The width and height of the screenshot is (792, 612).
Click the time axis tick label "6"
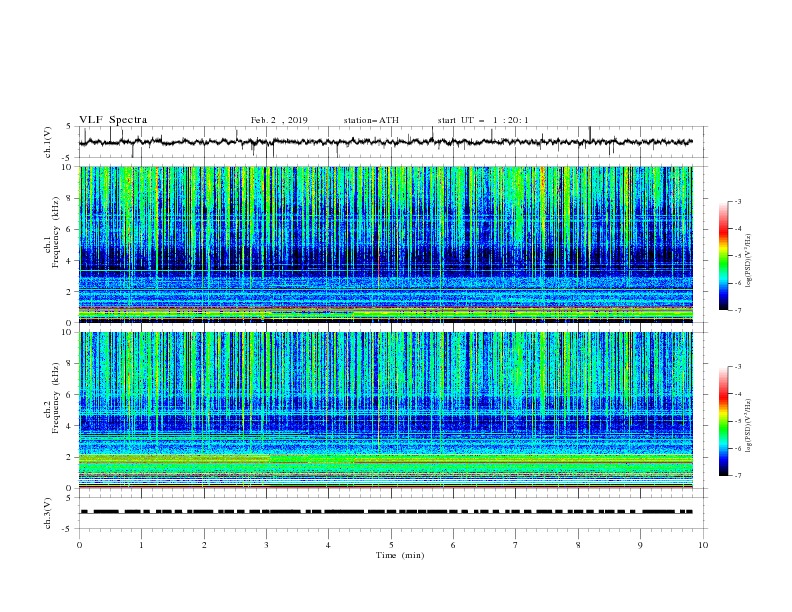click(x=453, y=545)
